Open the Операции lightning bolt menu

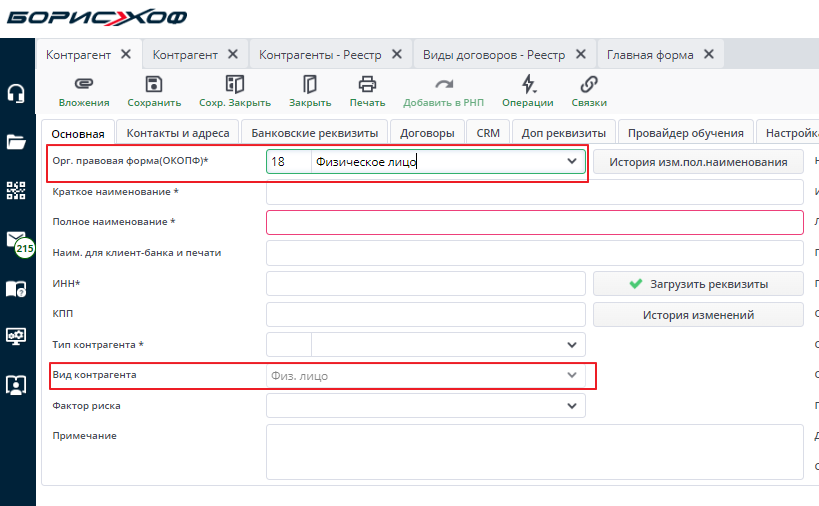tap(528, 84)
